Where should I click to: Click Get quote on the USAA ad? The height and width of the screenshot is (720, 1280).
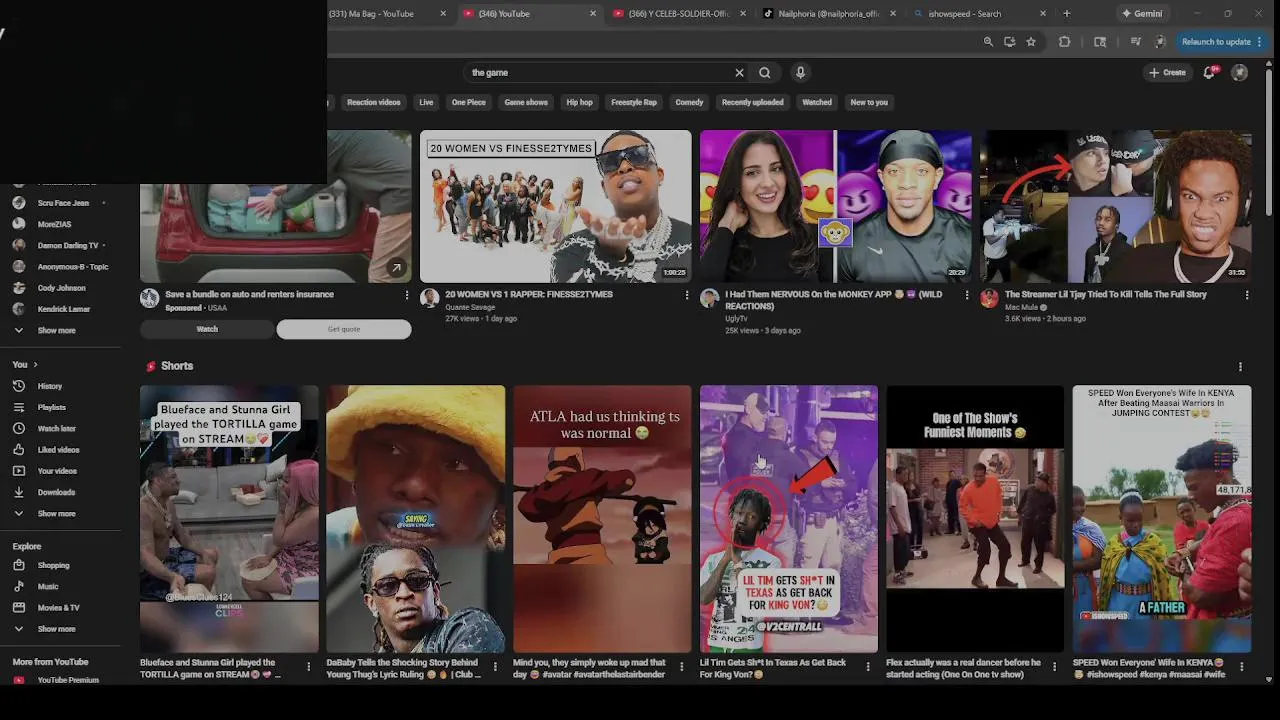click(x=344, y=329)
